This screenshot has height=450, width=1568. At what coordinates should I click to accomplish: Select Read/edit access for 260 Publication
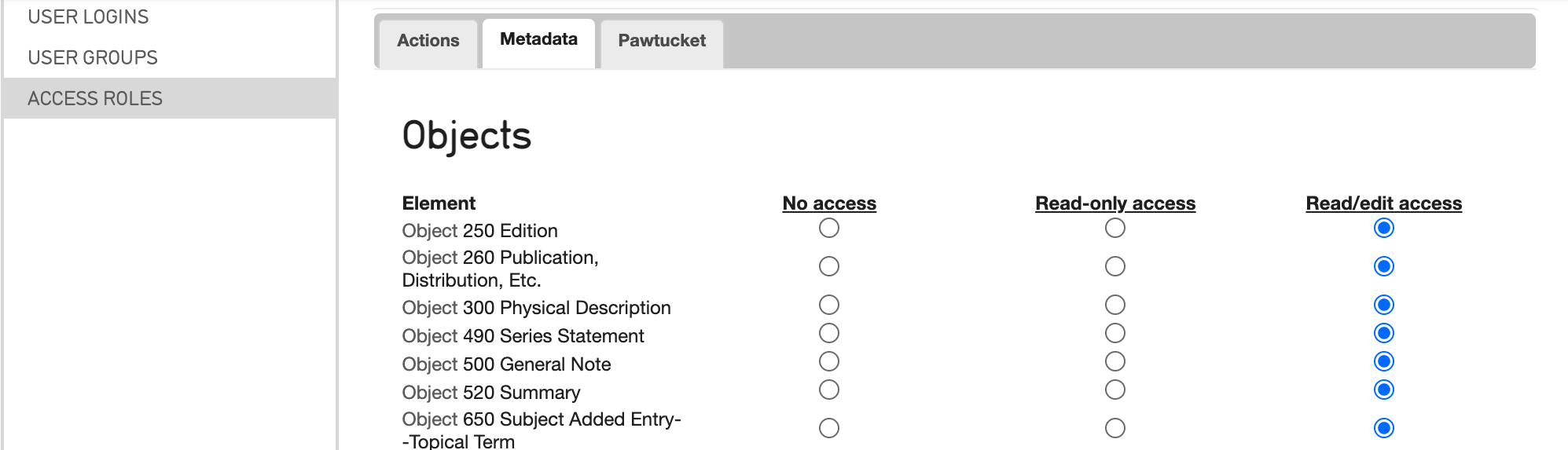click(x=1383, y=266)
